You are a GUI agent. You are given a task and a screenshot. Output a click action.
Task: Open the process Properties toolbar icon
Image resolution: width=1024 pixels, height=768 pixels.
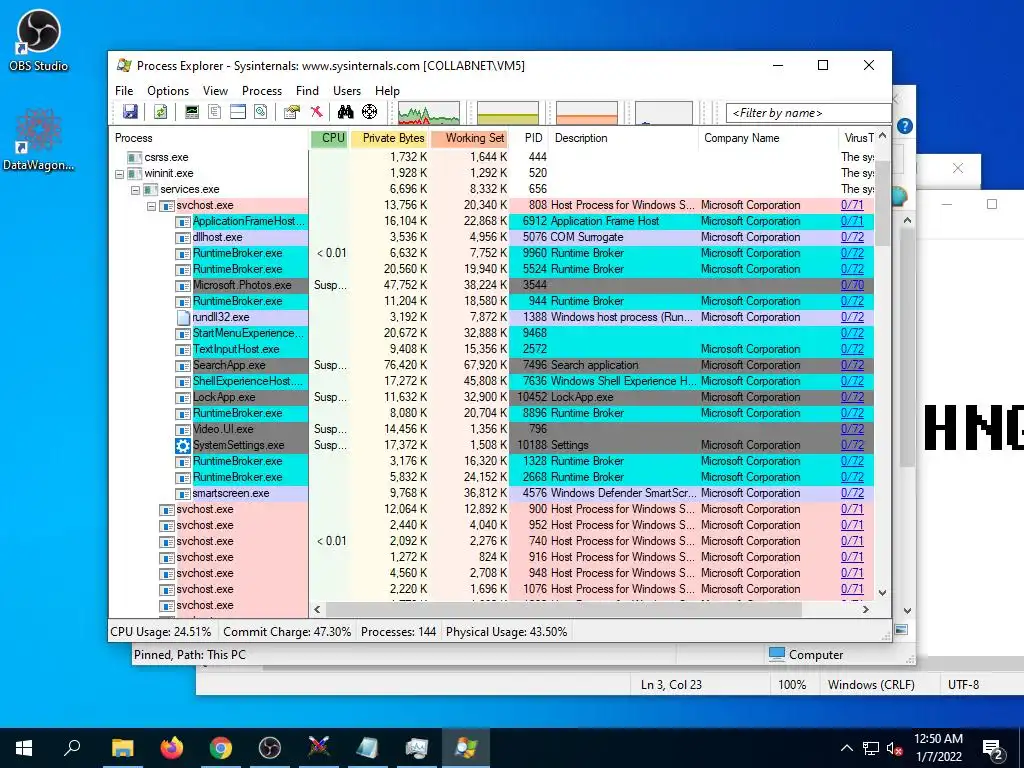[x=291, y=112]
